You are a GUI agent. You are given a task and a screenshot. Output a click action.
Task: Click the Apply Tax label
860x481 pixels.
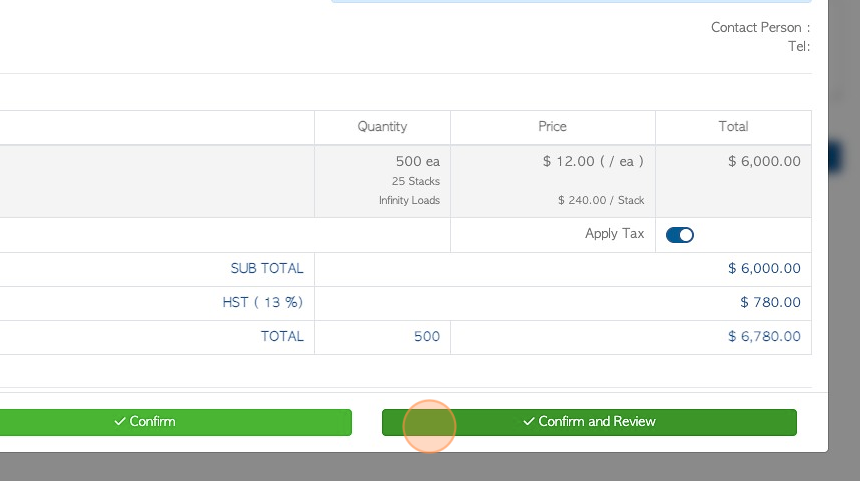pos(614,234)
